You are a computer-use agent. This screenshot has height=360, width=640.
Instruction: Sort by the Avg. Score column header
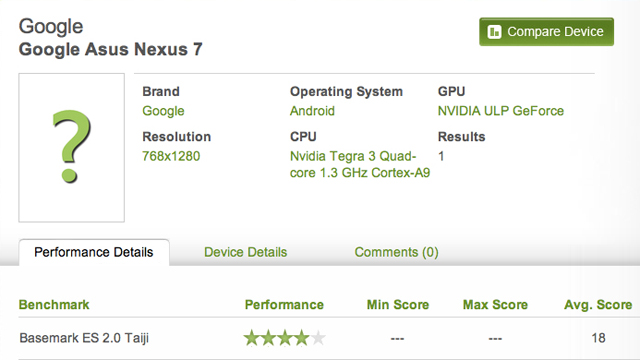[x=598, y=305]
